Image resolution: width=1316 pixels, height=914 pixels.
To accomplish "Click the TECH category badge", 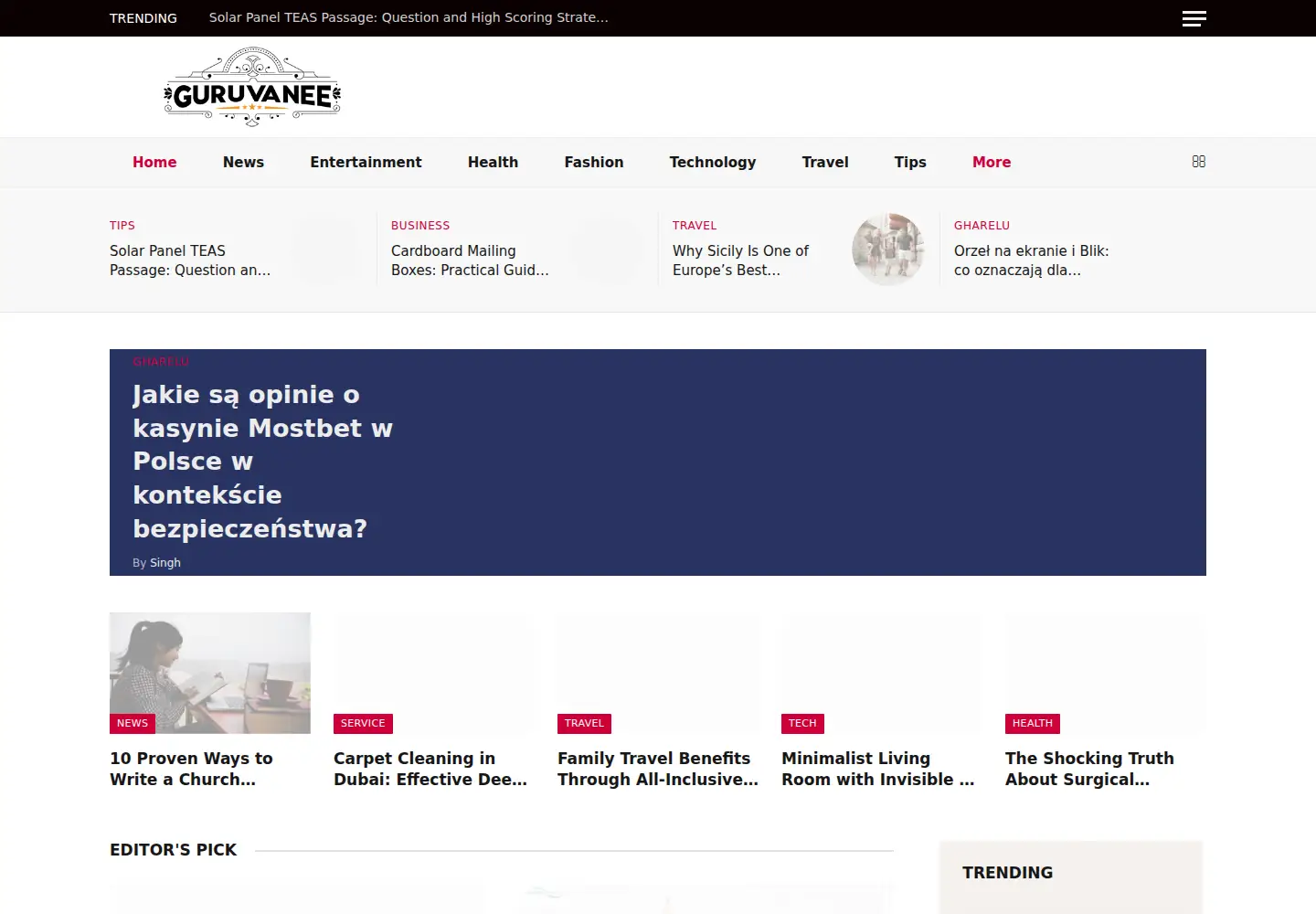I will (802, 723).
